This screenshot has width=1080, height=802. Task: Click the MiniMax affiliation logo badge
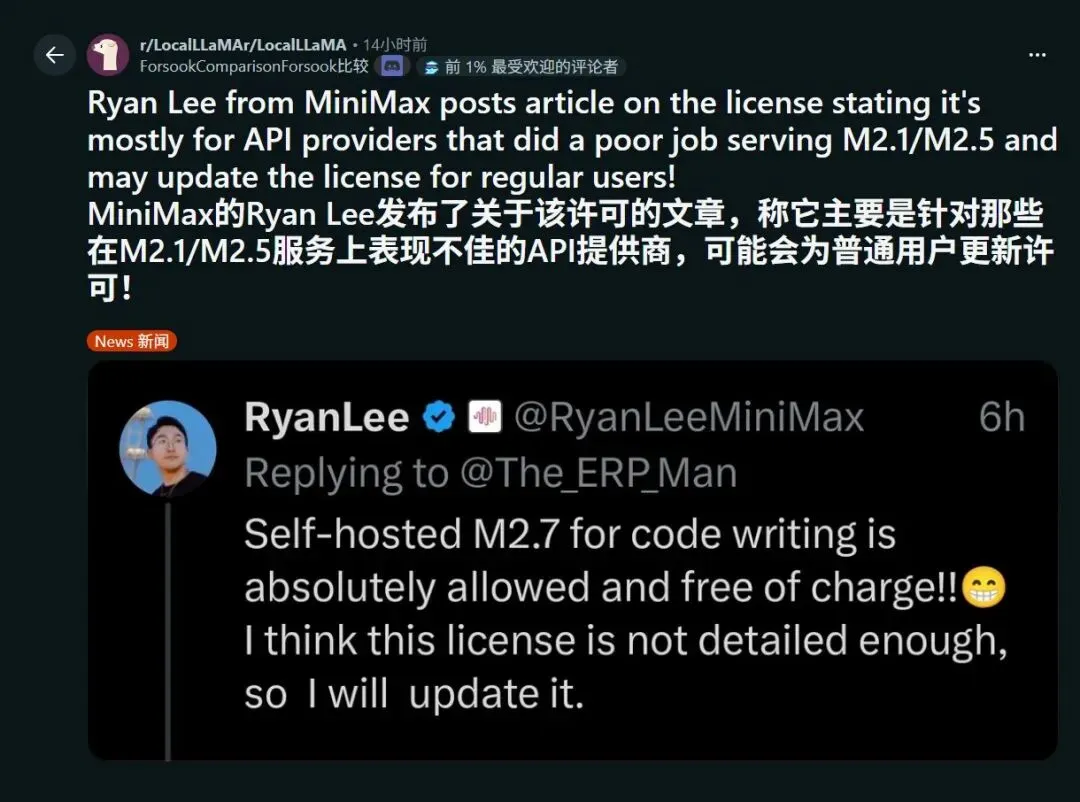pyautogui.click(x=485, y=416)
